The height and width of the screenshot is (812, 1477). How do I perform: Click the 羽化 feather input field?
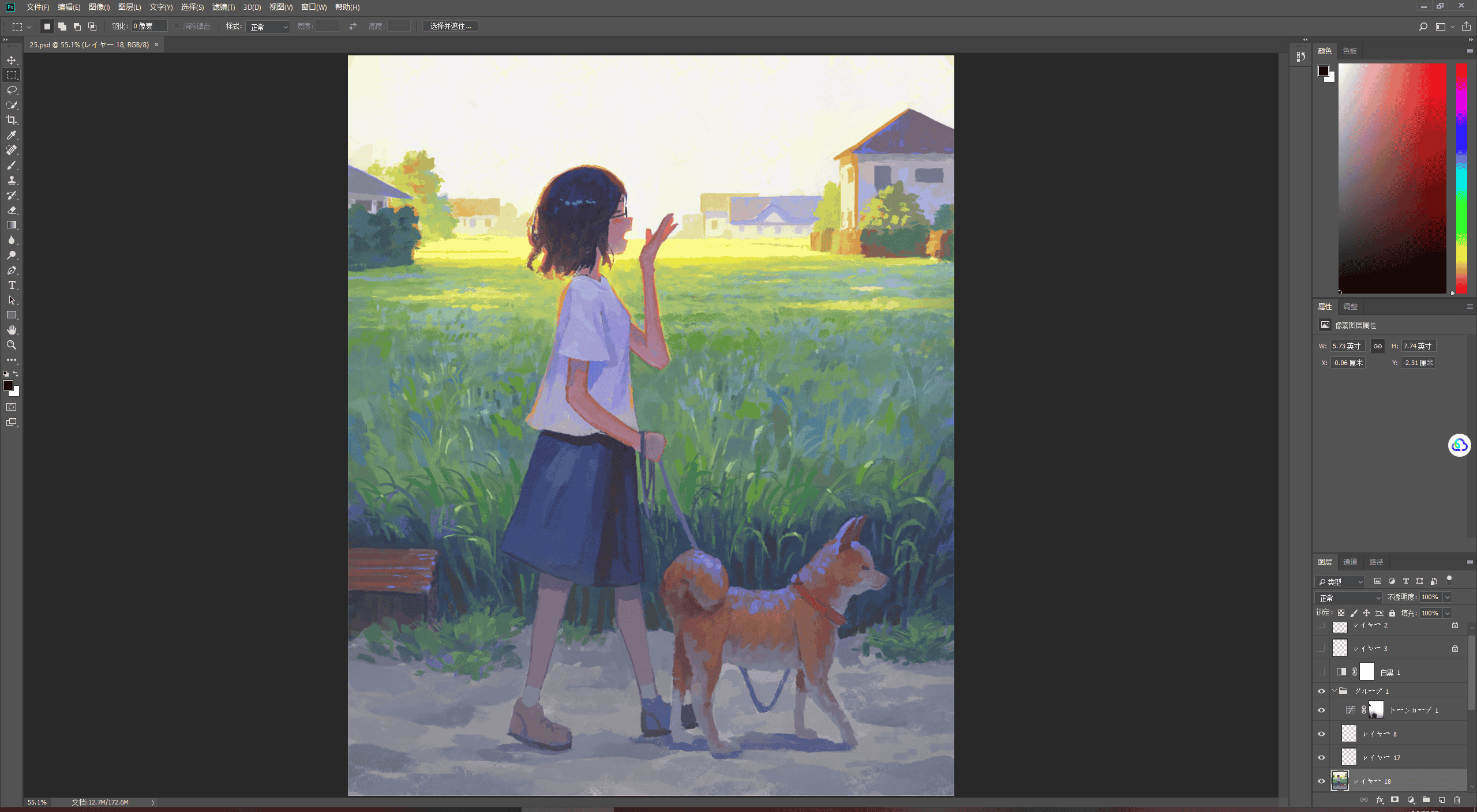[x=149, y=27]
